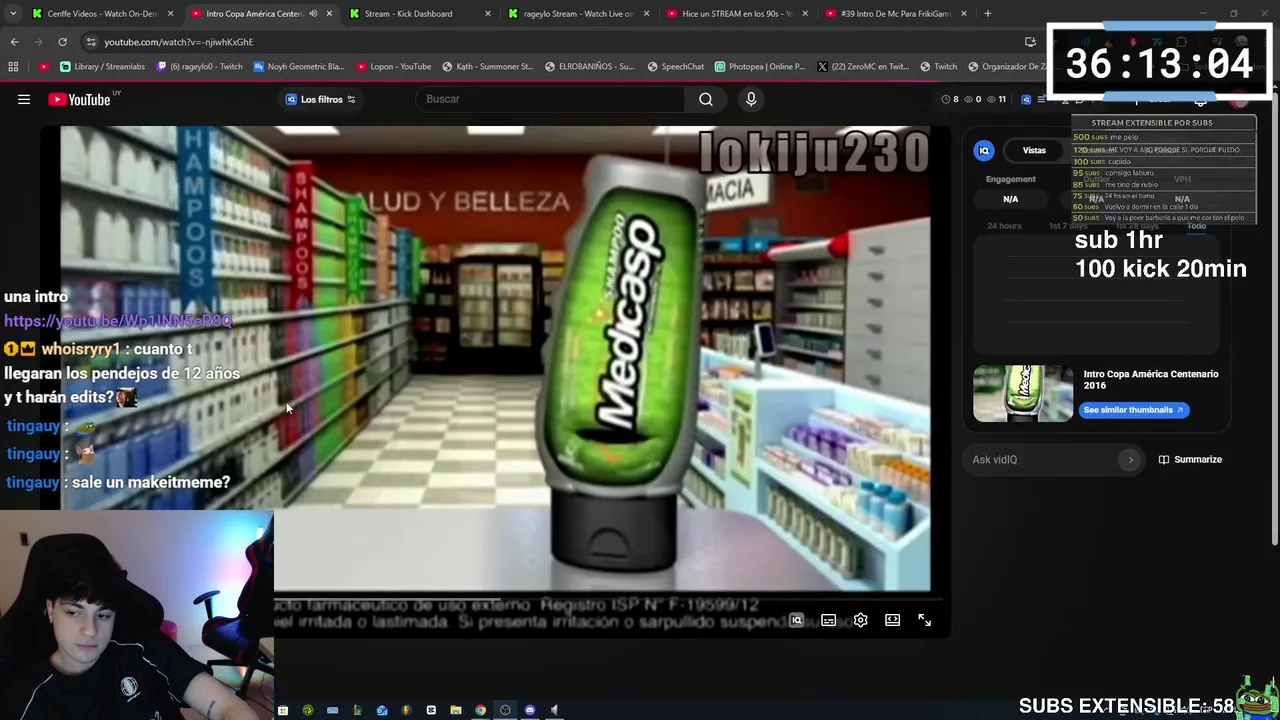
Task: Open Library / Streamlabs bookmark
Action: (x=102, y=66)
